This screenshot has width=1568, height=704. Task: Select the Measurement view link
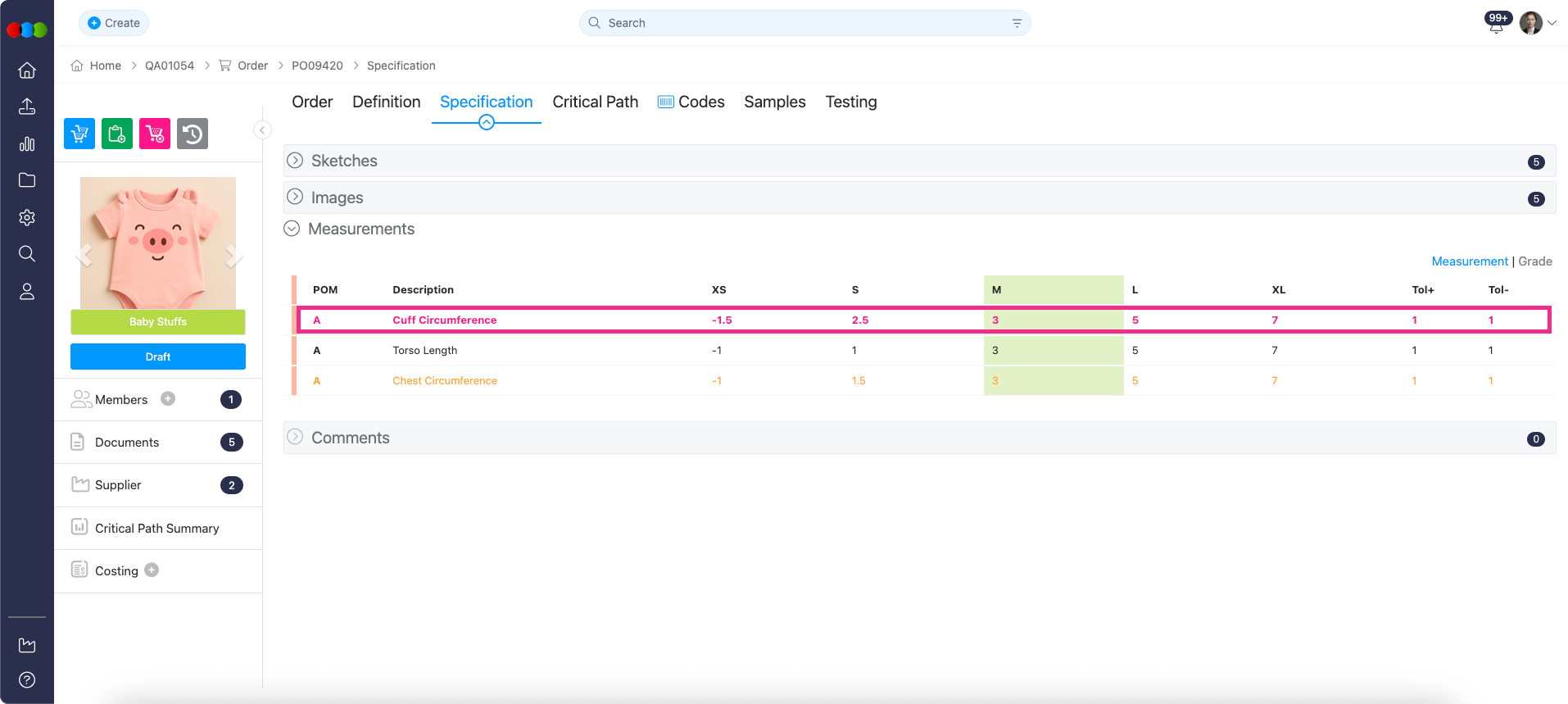click(1469, 261)
